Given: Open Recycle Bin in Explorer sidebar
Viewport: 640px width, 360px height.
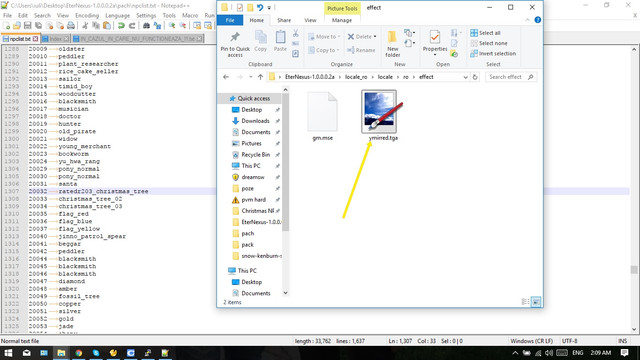Looking at the screenshot, I should point(256,155).
